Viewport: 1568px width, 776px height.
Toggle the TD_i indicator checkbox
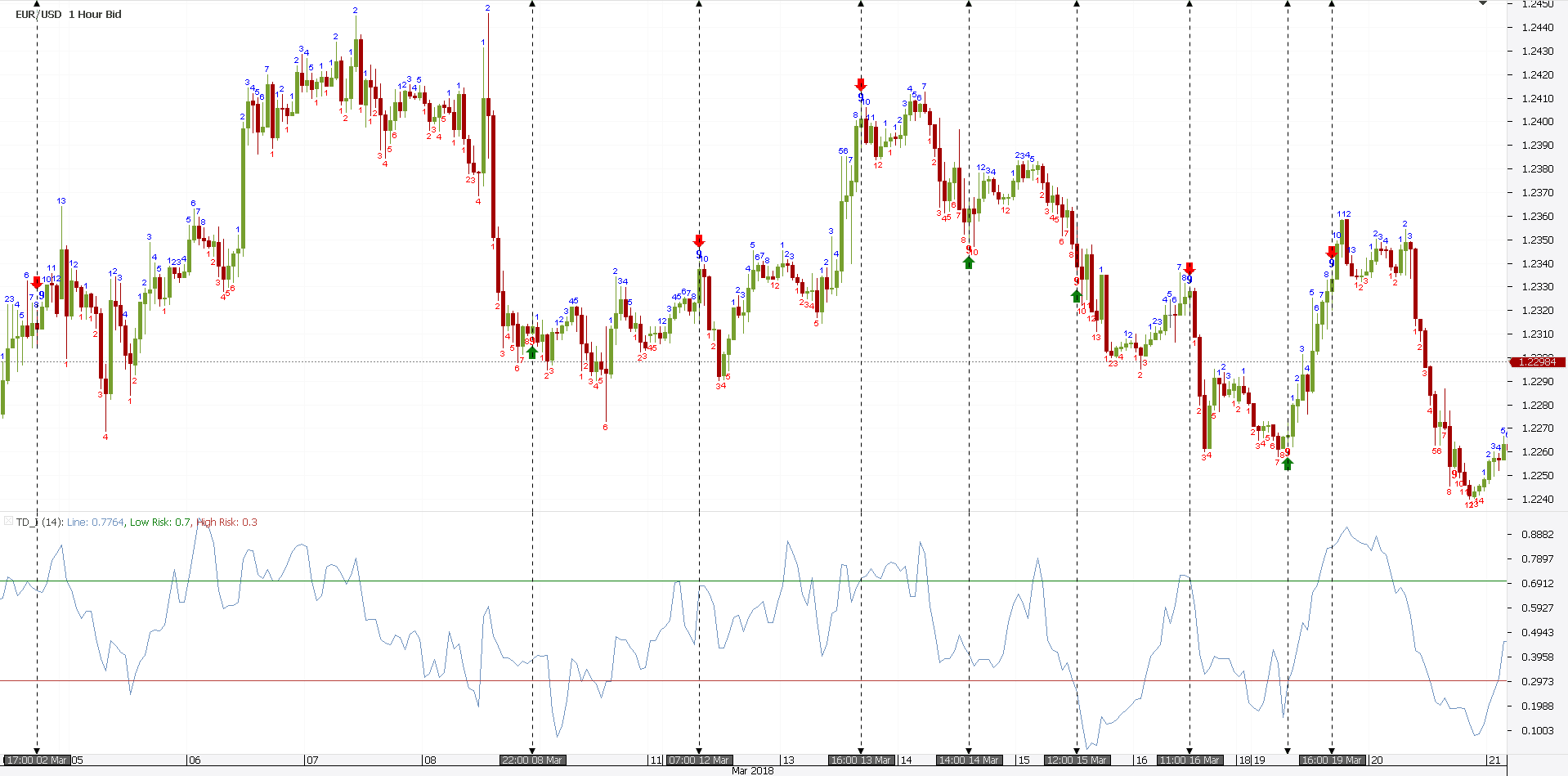tap(8, 521)
